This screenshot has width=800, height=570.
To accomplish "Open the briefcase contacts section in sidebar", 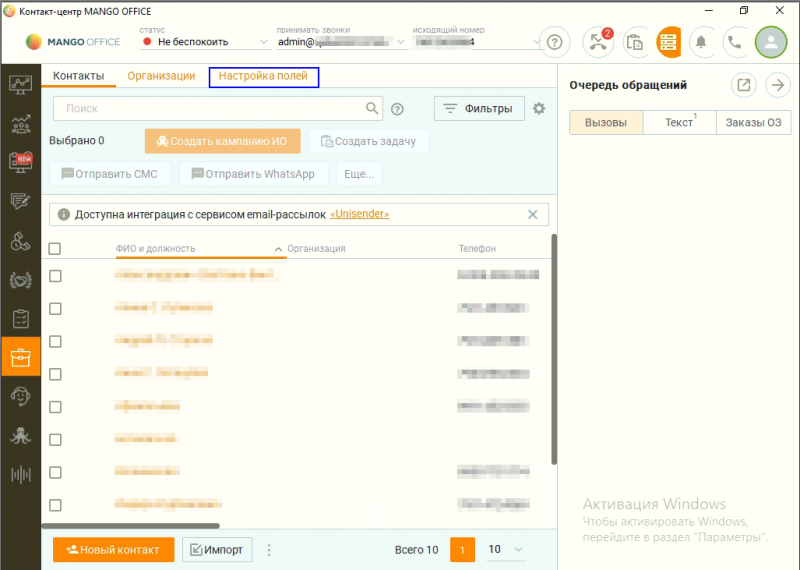I will 20,357.
